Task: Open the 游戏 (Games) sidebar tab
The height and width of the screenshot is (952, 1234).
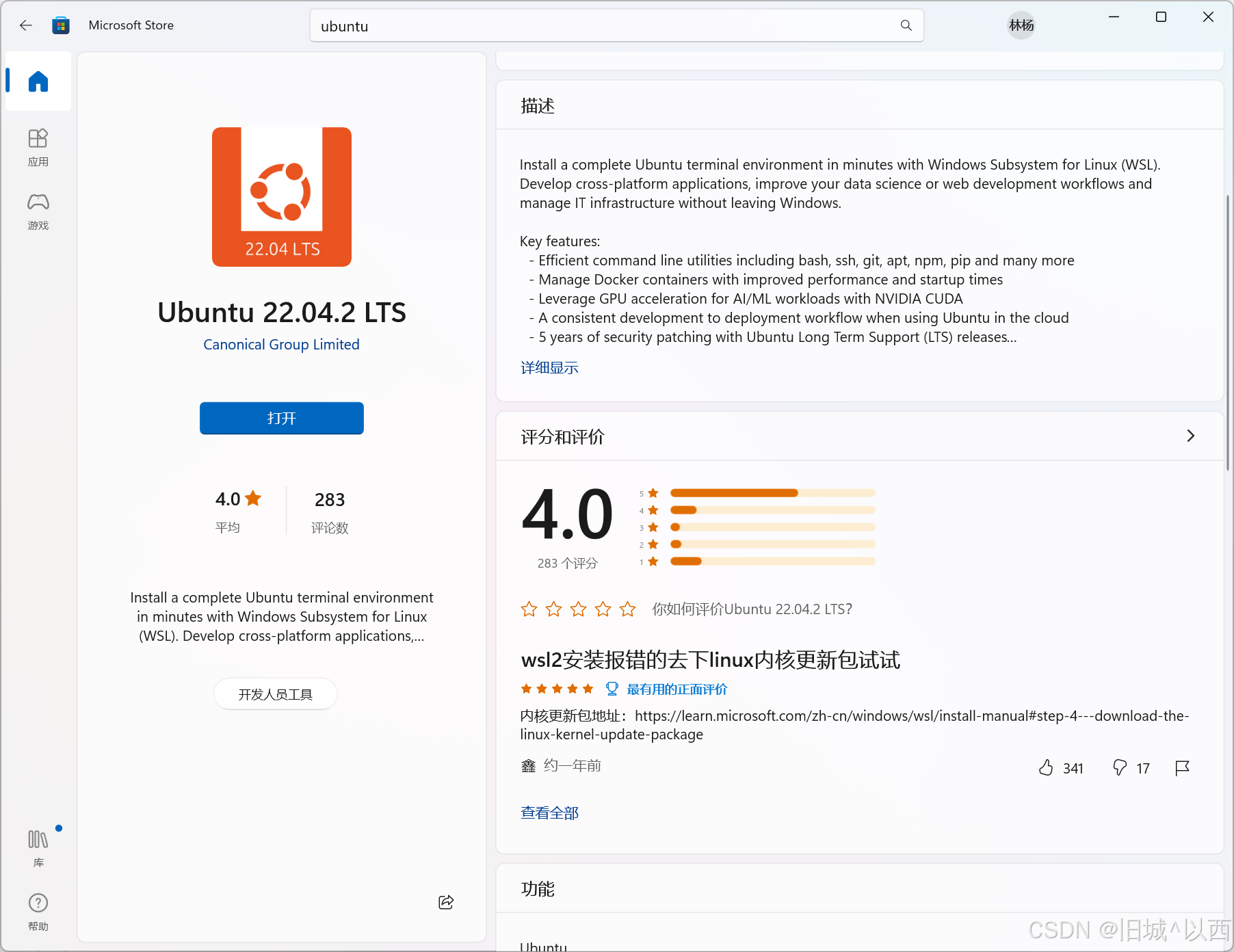Action: tap(38, 211)
